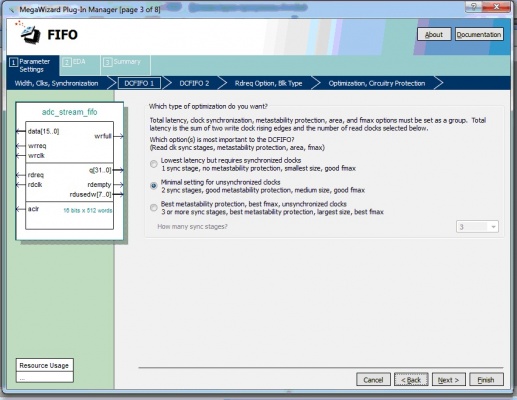The height and width of the screenshot is (400, 517).
Task: Go back to previous wizard page
Action: coord(411,380)
